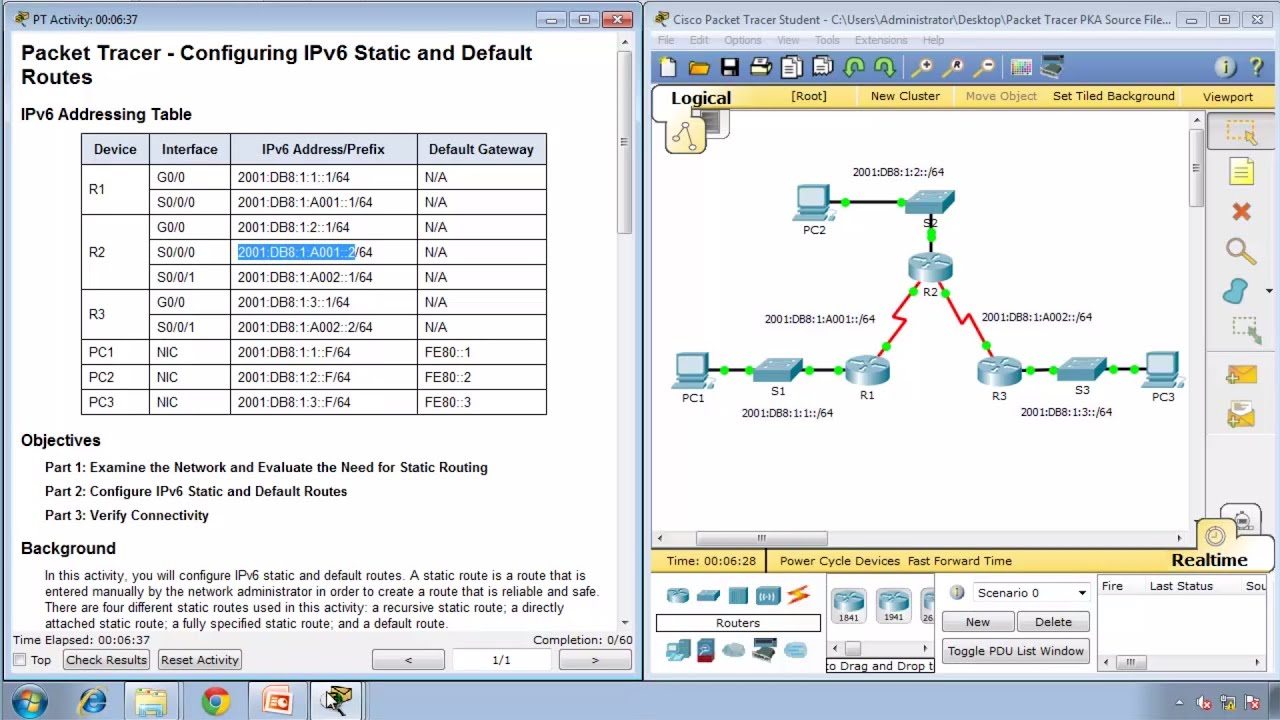Choose the Add Simple PDU envelope tool
Viewport: 1280px width, 720px height.
coord(1241,375)
